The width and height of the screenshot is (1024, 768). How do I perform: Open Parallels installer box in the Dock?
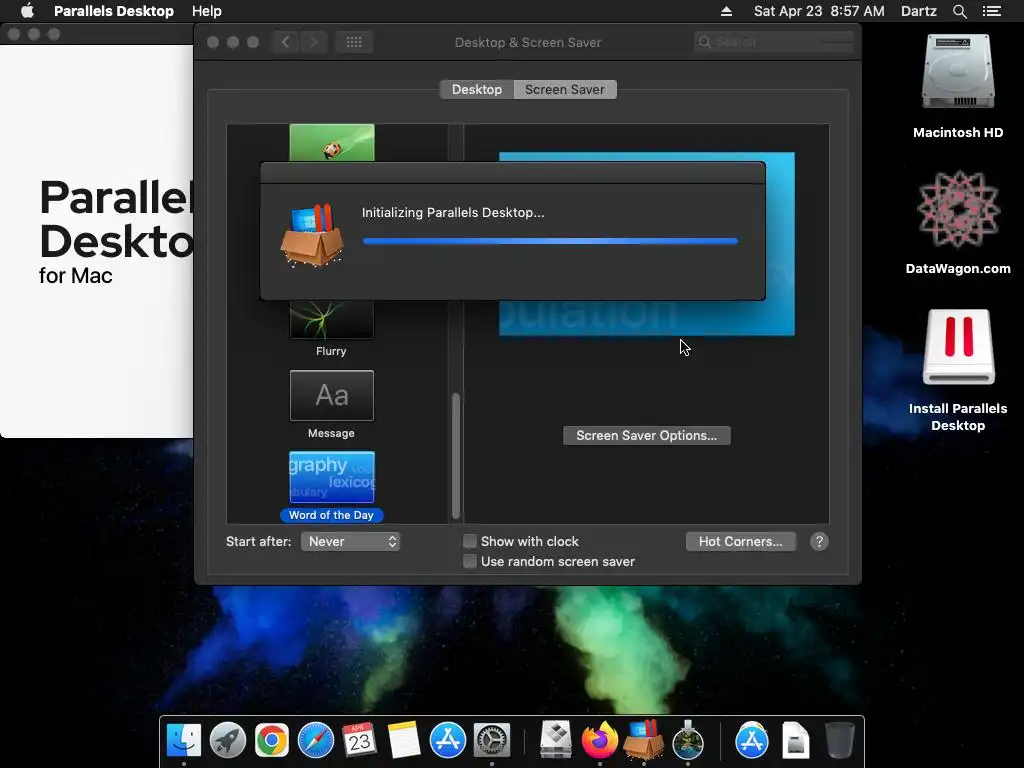click(x=643, y=741)
